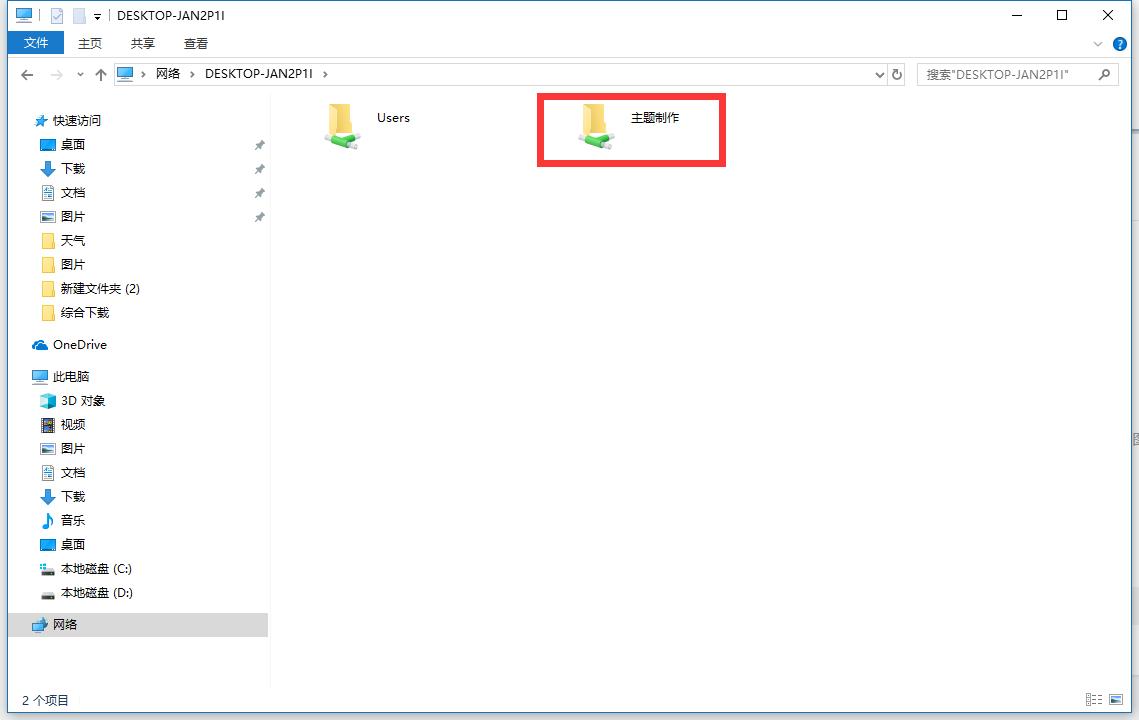Unpin 桌面 from Quick access
1139x720 pixels.
point(259,144)
